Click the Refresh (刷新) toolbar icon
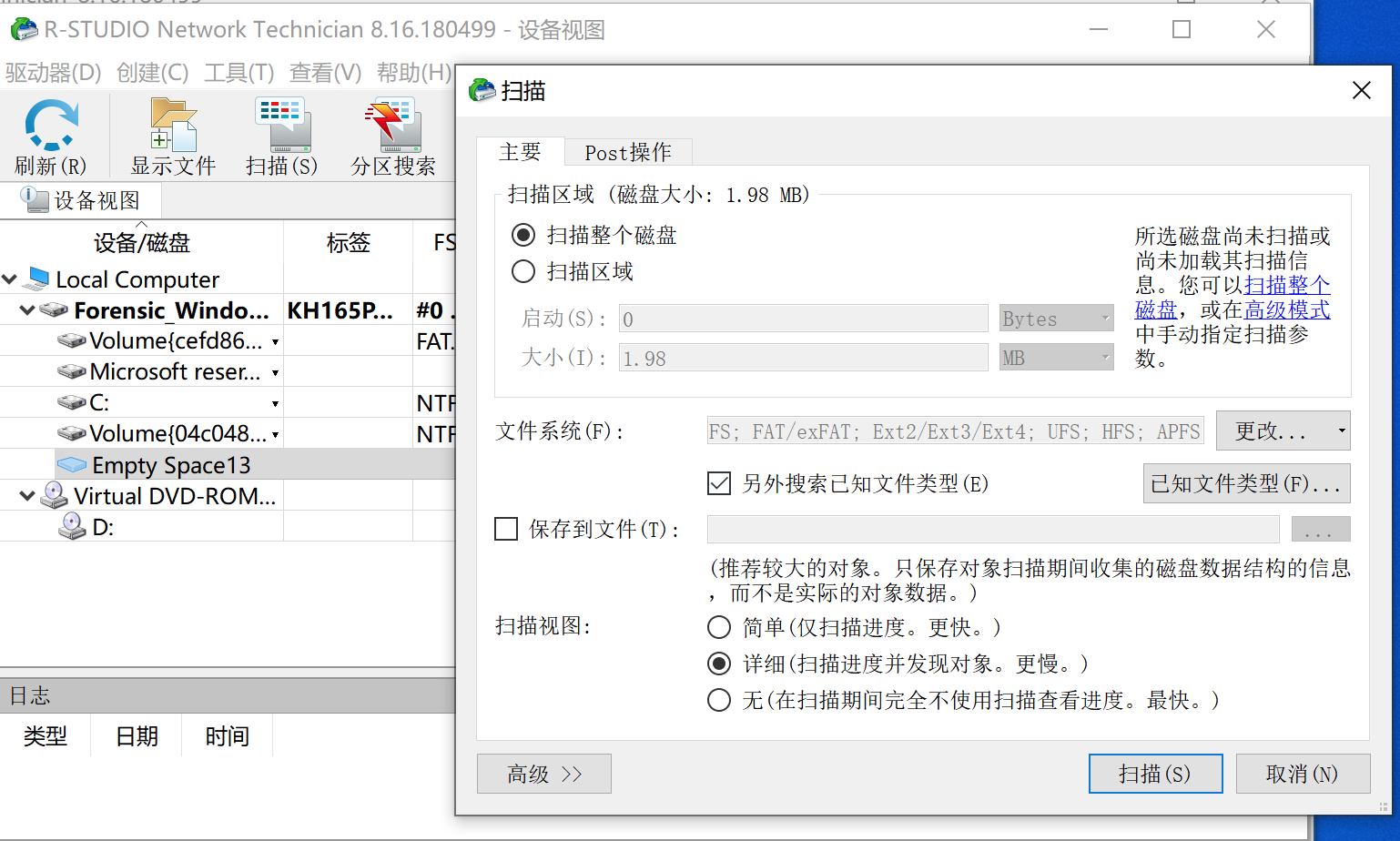 tap(51, 125)
